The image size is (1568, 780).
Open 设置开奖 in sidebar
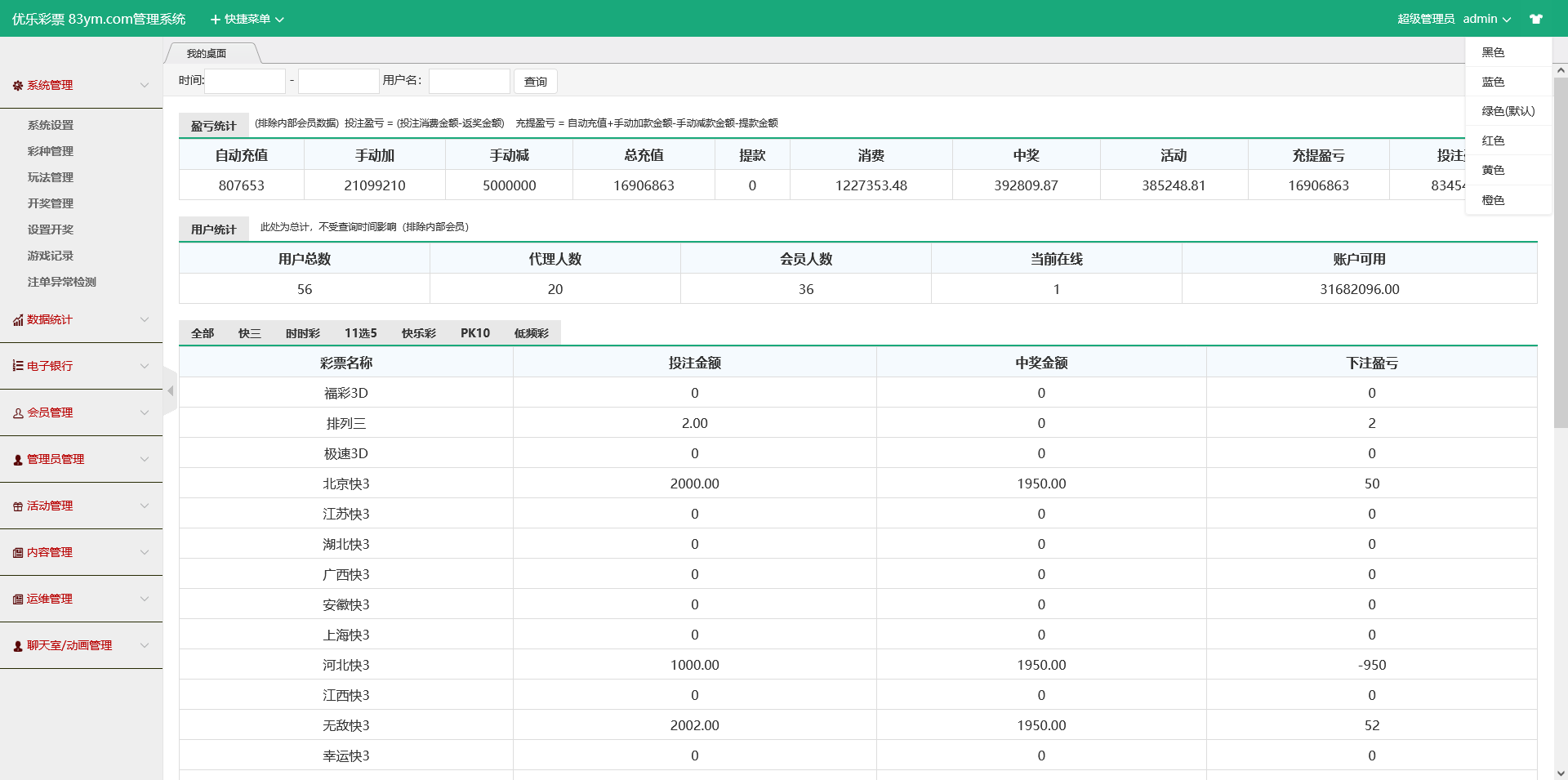pos(51,230)
